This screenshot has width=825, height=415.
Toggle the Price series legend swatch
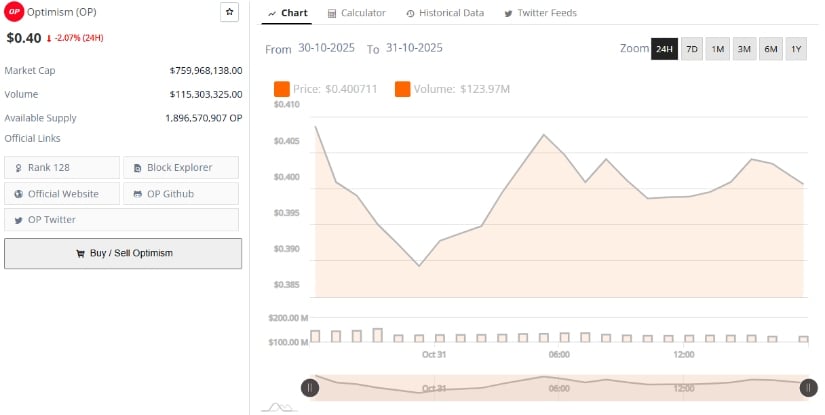coord(282,90)
